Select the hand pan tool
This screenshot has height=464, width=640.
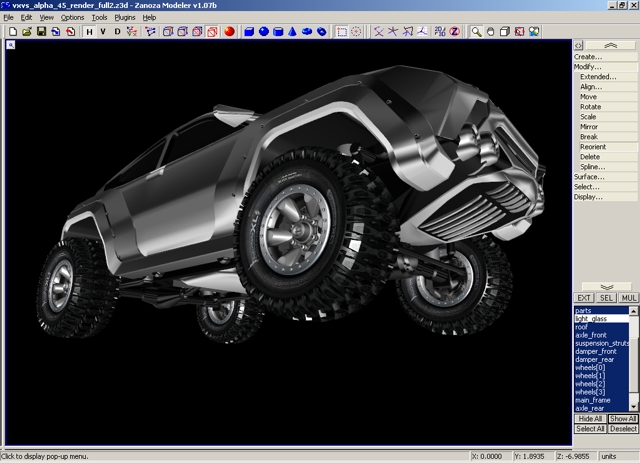[491, 32]
